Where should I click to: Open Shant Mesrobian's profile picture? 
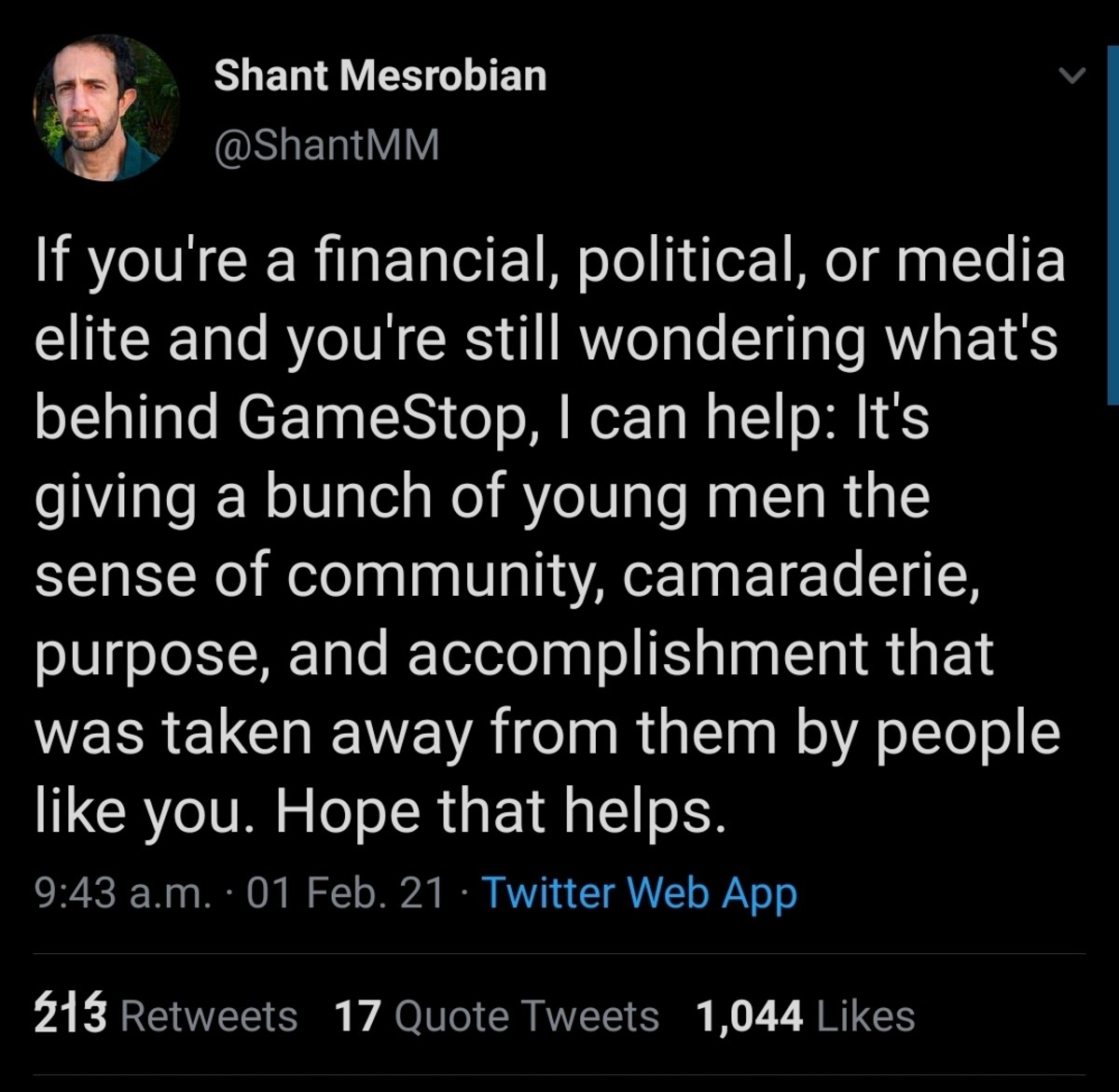click(106, 108)
